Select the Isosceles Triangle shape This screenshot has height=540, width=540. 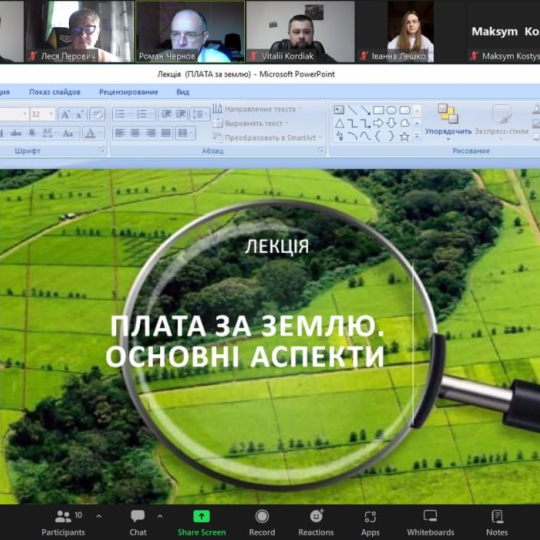click(x=339, y=123)
